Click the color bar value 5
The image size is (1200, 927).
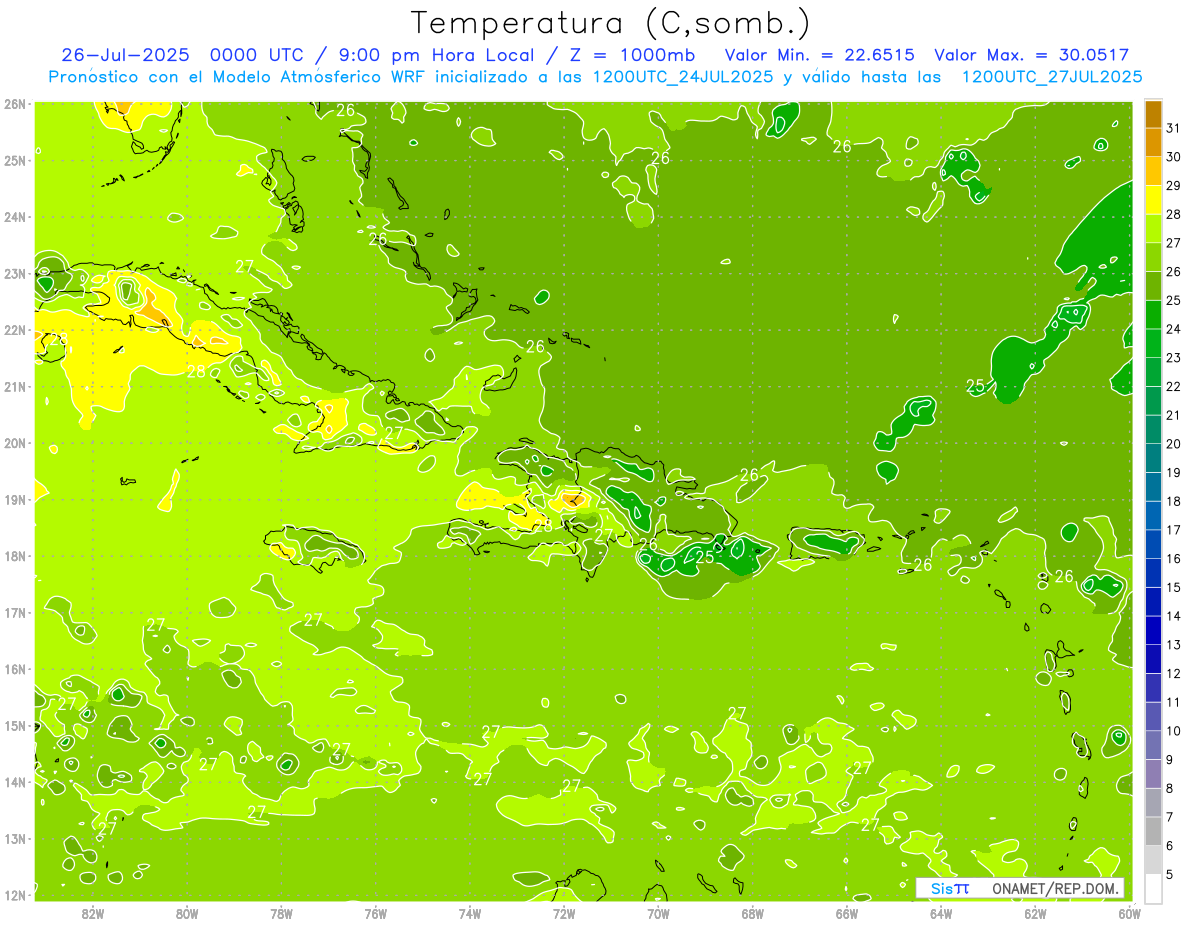tap(1169, 875)
